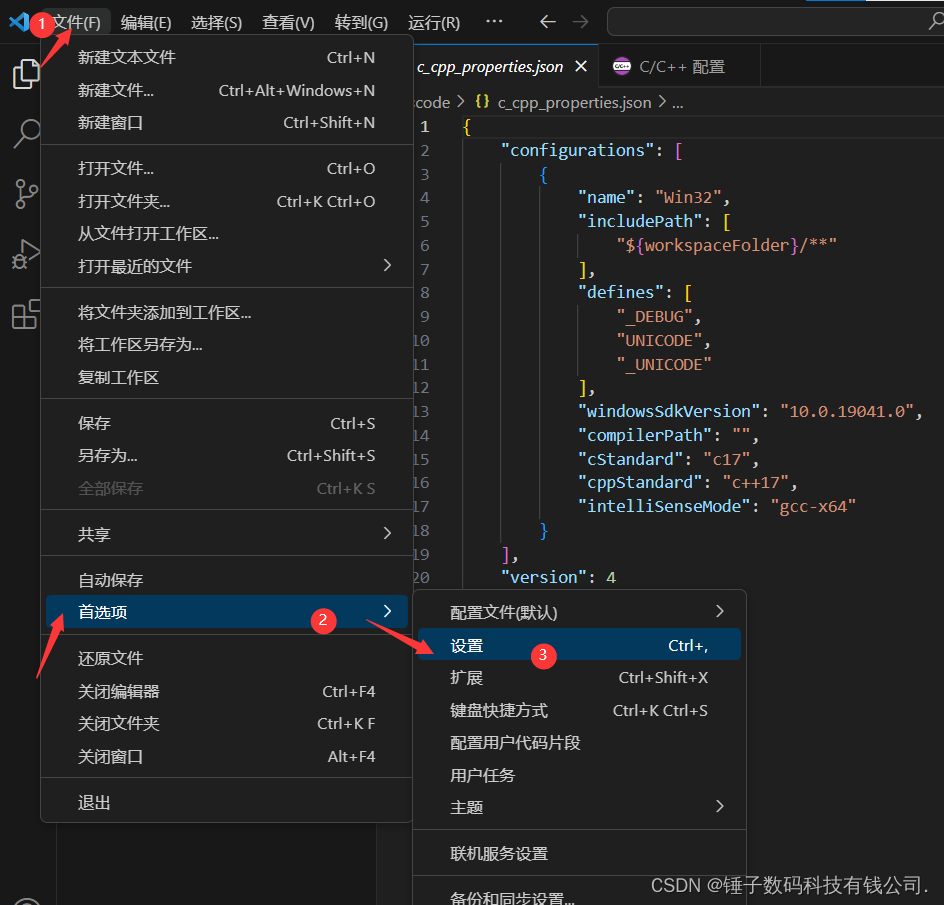Open the Extensions view icon
This screenshot has width=944, height=905.
[x=25, y=316]
